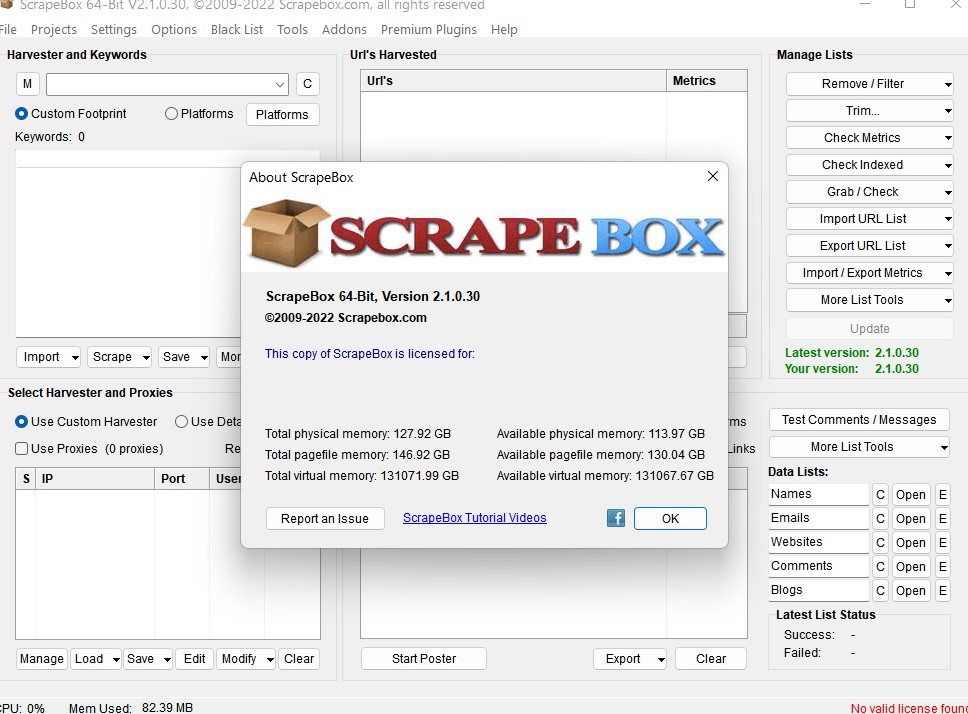Viewport: 968px width, 714px height.
Task: Open the Options menu
Action: point(173,30)
